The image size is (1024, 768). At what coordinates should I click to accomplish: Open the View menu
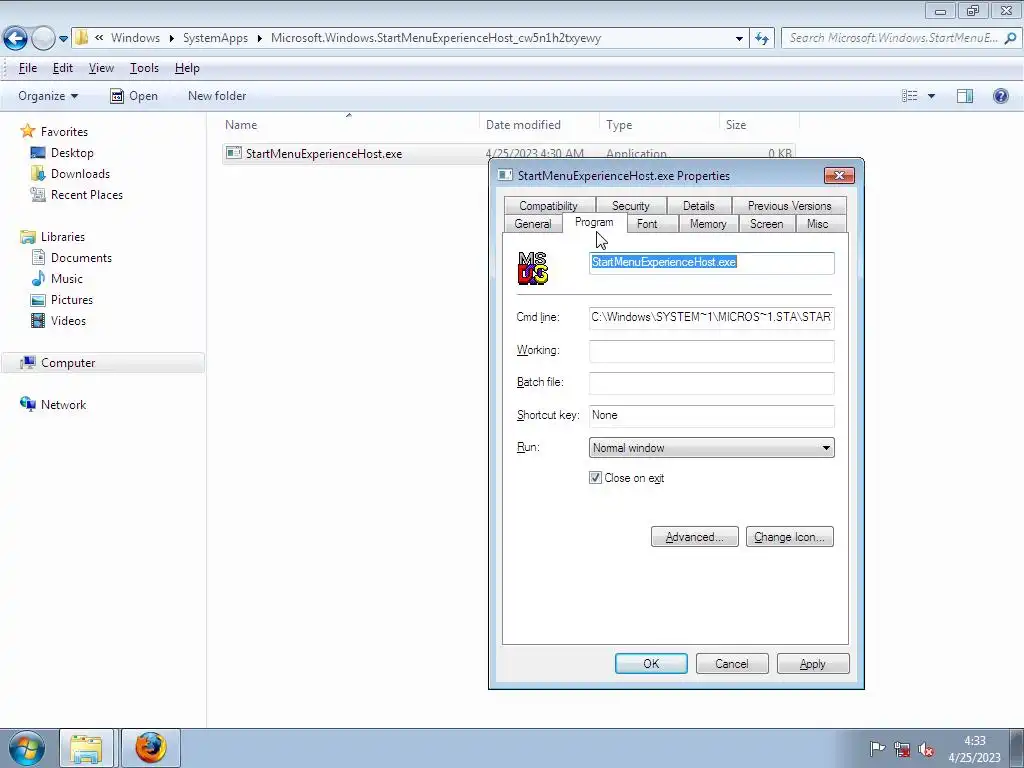(x=101, y=68)
